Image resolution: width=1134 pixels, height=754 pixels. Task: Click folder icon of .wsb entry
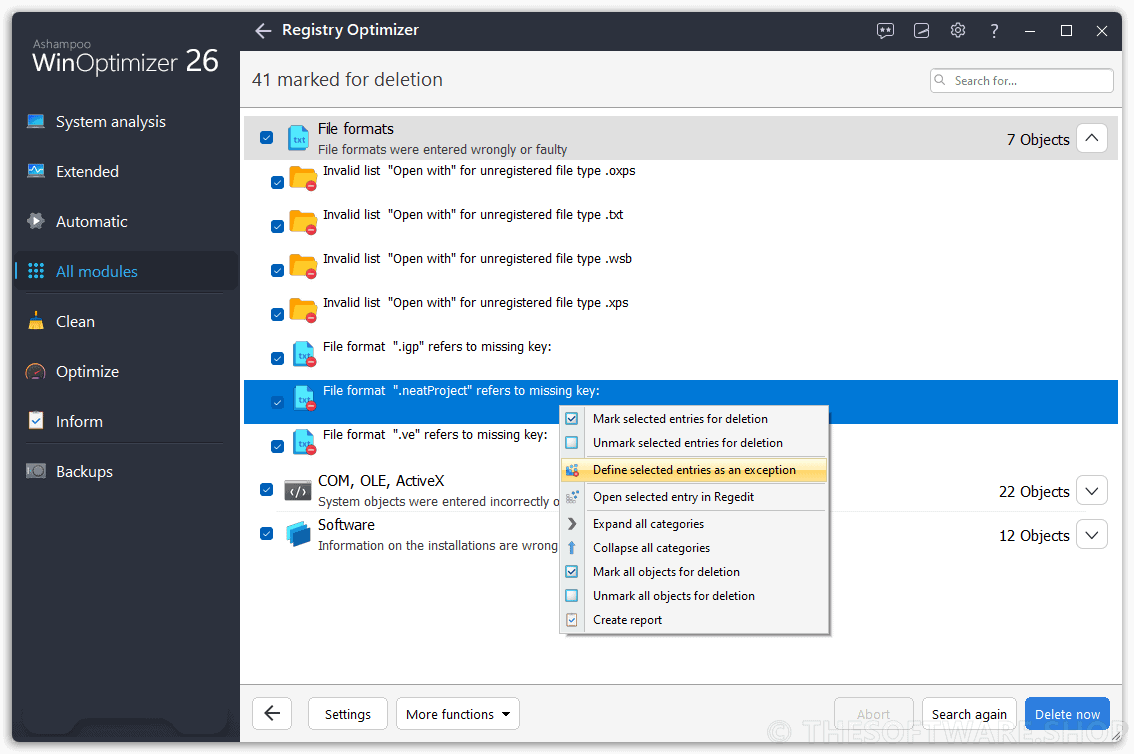[x=303, y=266]
